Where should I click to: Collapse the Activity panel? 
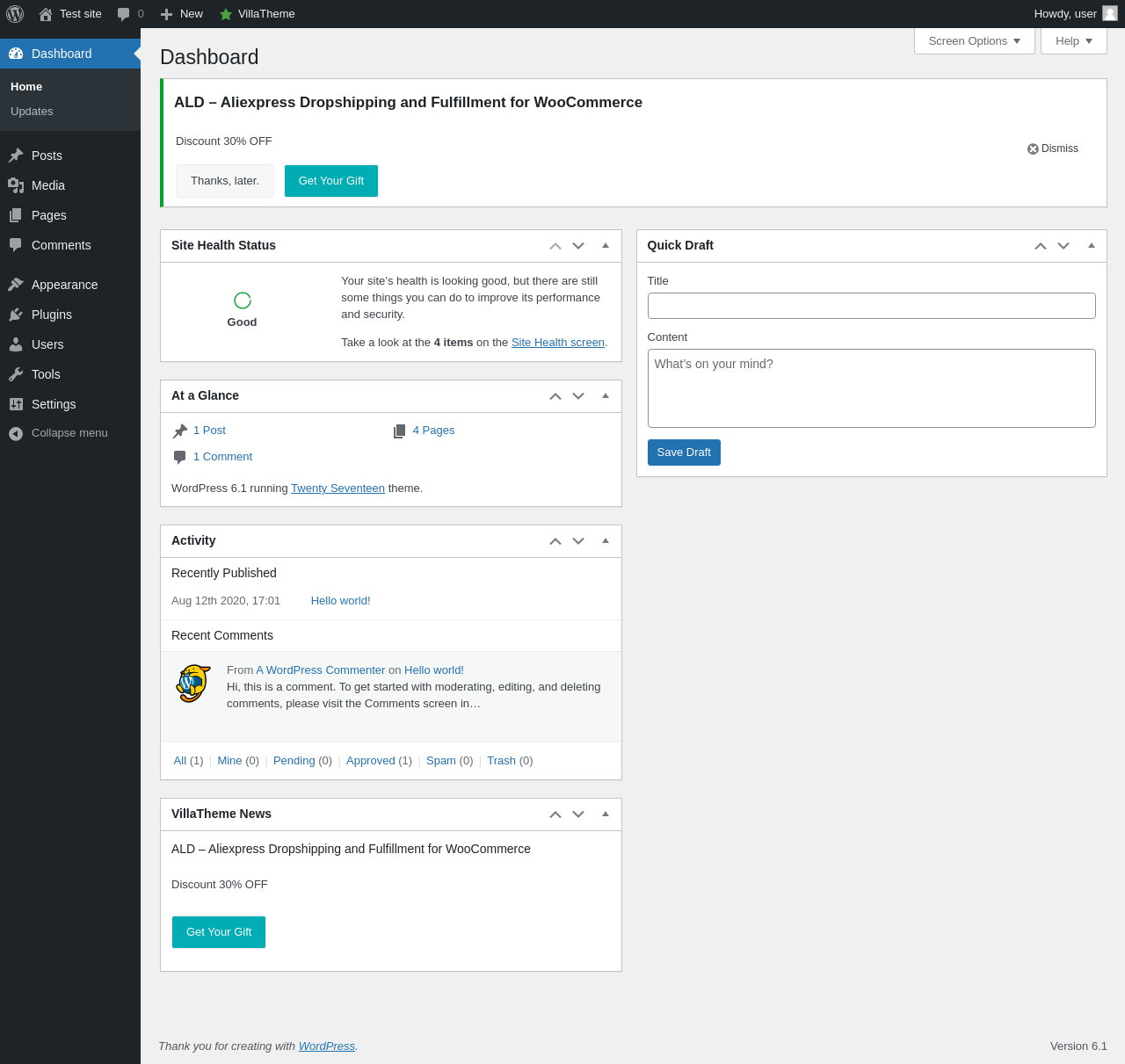[x=606, y=540]
